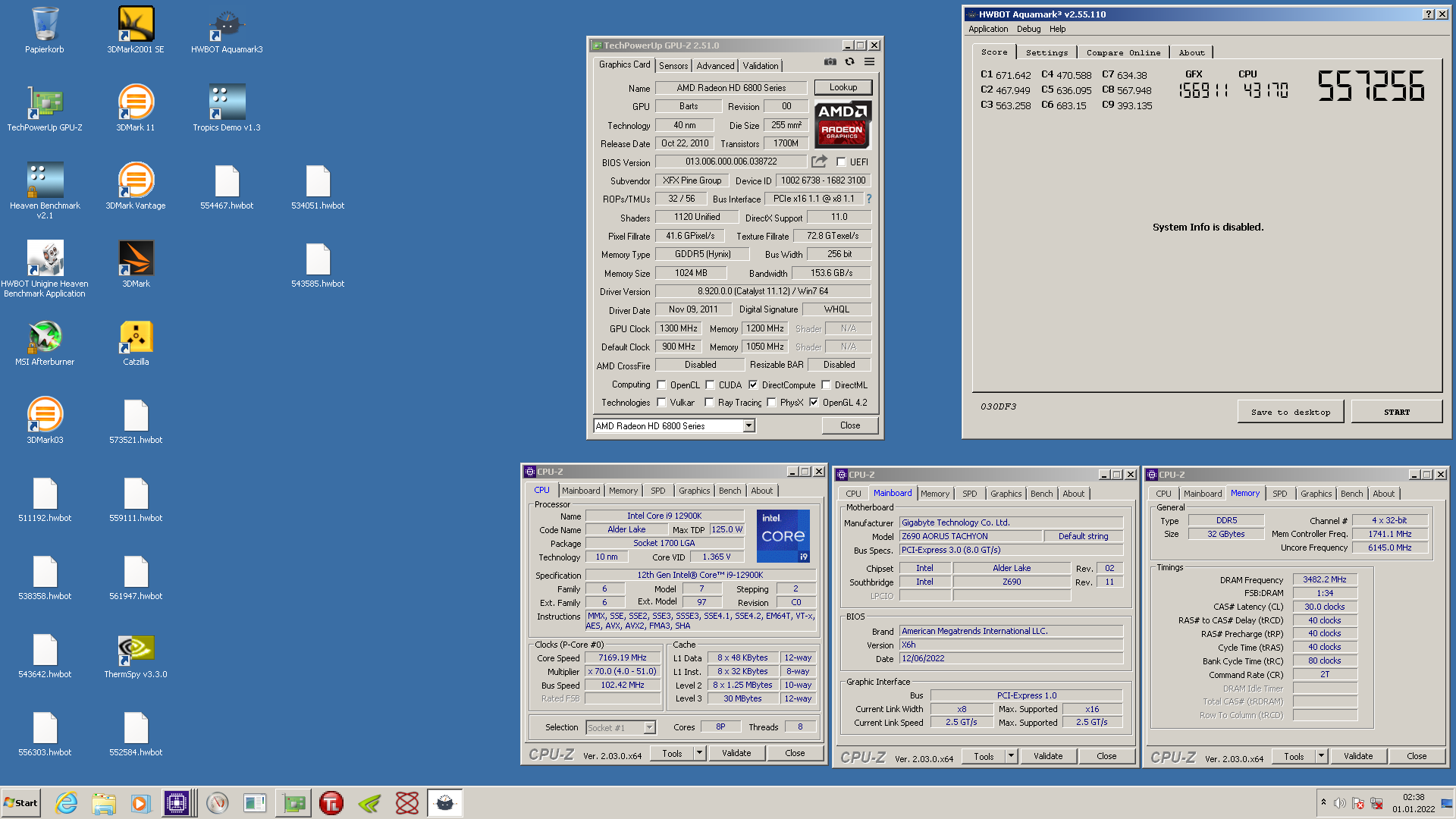Click the Lookup button in GPU-Z

843,87
